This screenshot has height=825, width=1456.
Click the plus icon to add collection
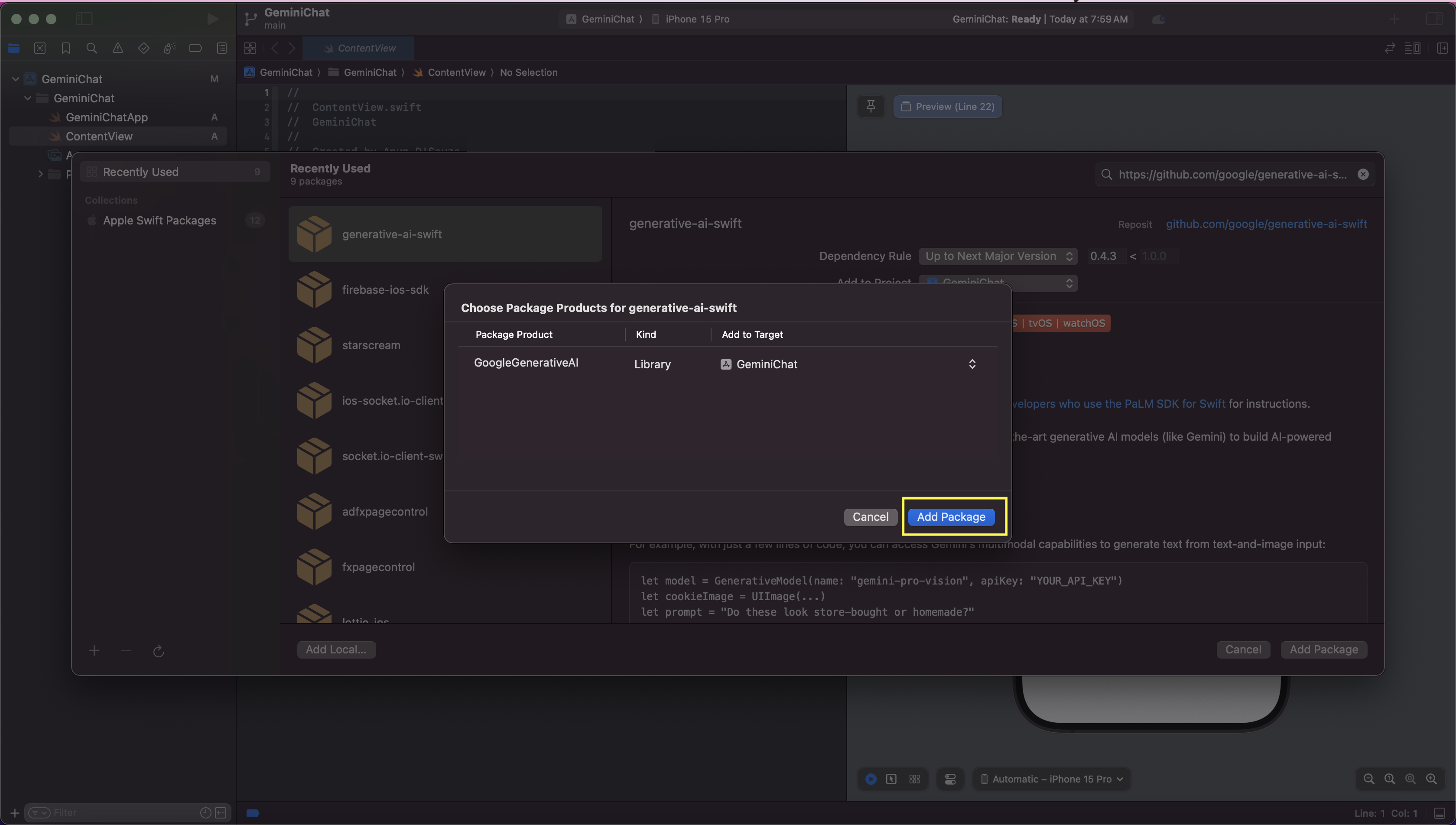[x=94, y=650]
